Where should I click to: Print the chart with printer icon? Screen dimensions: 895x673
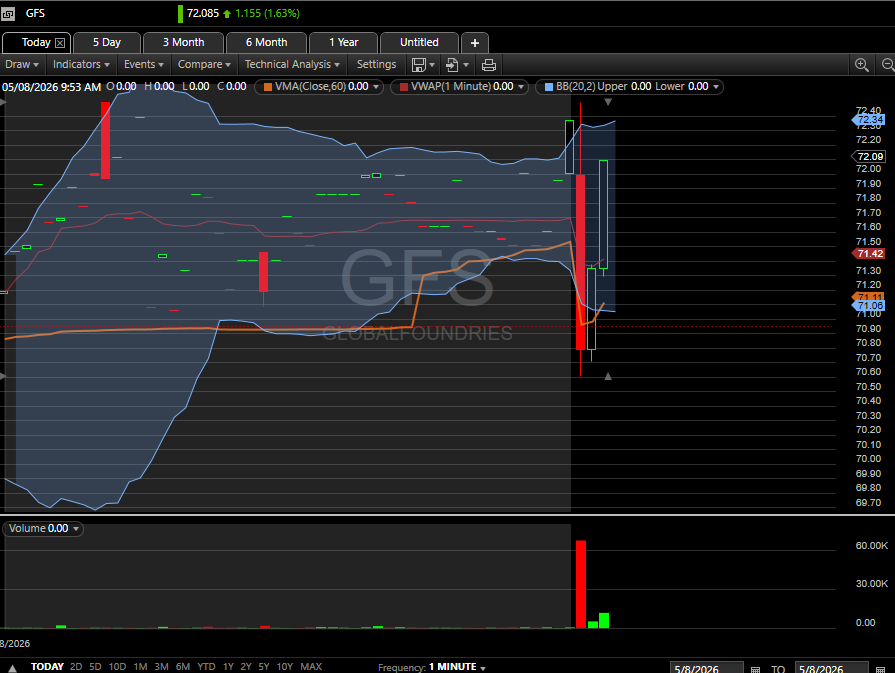coord(489,65)
